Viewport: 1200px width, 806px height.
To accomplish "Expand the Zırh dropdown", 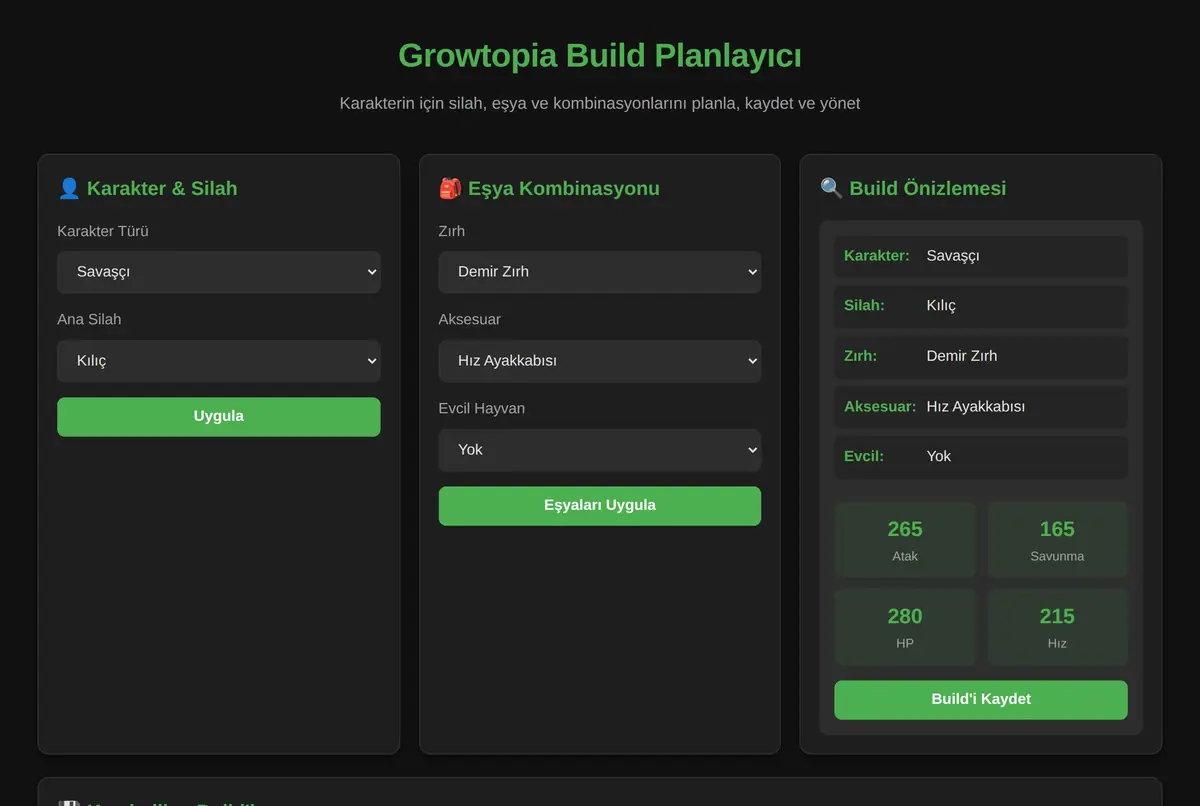I will 600,272.
